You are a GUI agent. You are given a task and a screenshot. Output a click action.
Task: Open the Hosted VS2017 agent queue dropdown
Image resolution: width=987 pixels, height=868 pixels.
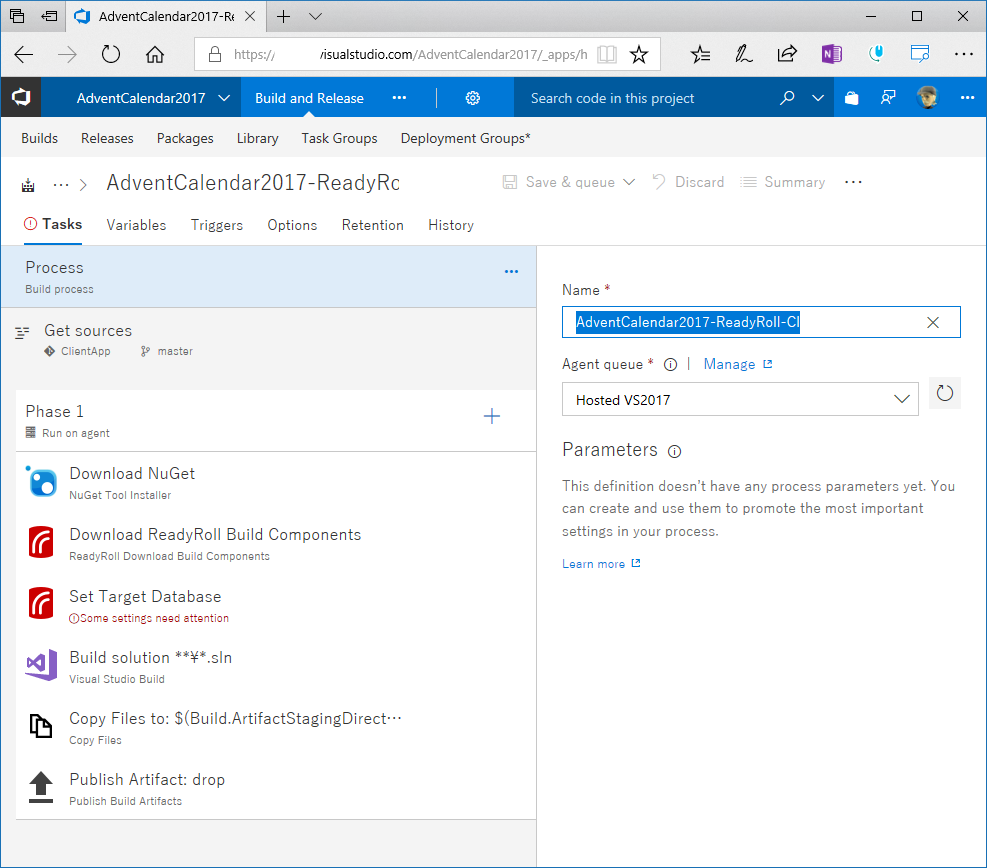click(x=740, y=399)
